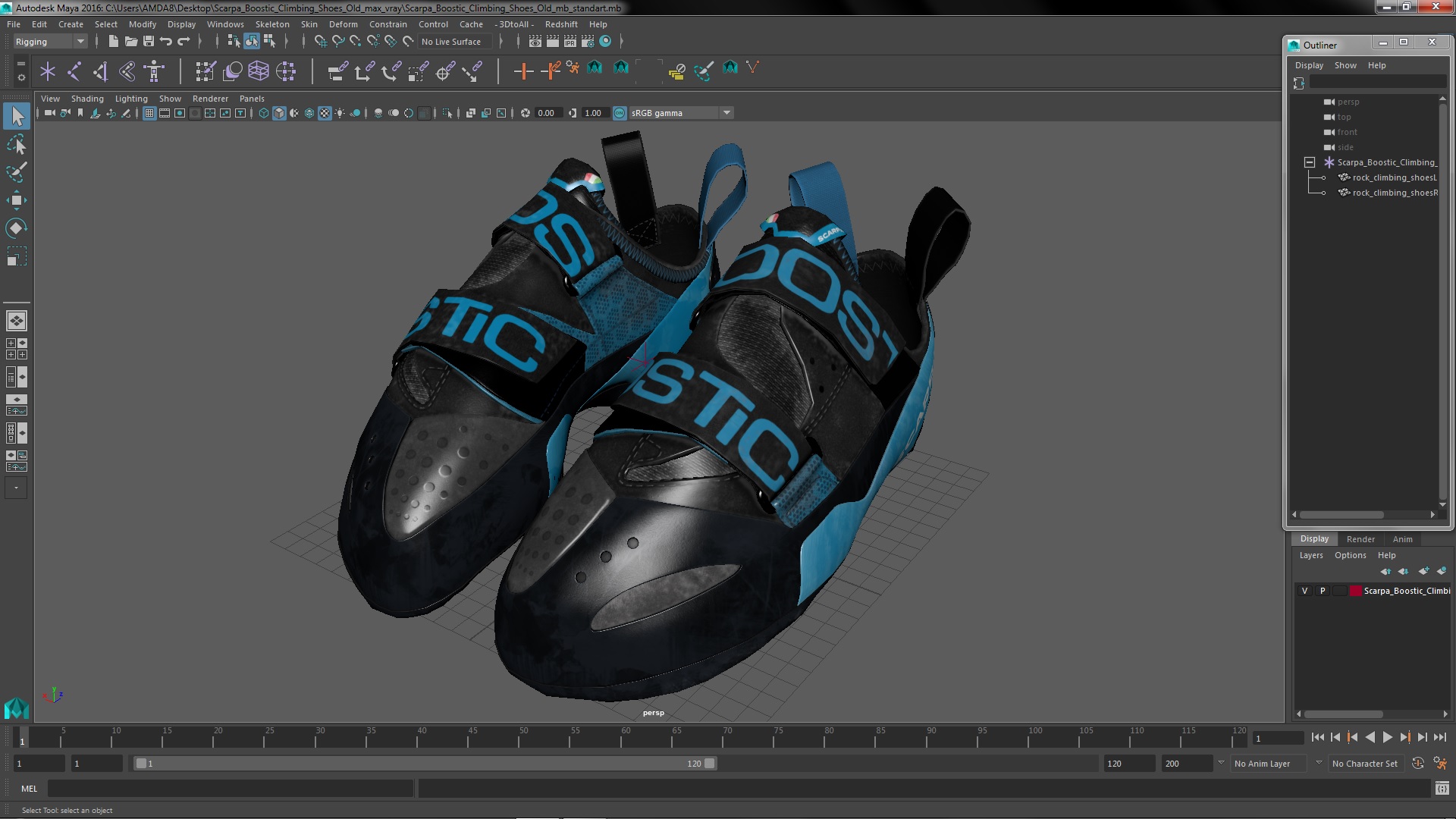Open Outliner Show menu
The width and height of the screenshot is (1456, 819).
pos(1345,65)
